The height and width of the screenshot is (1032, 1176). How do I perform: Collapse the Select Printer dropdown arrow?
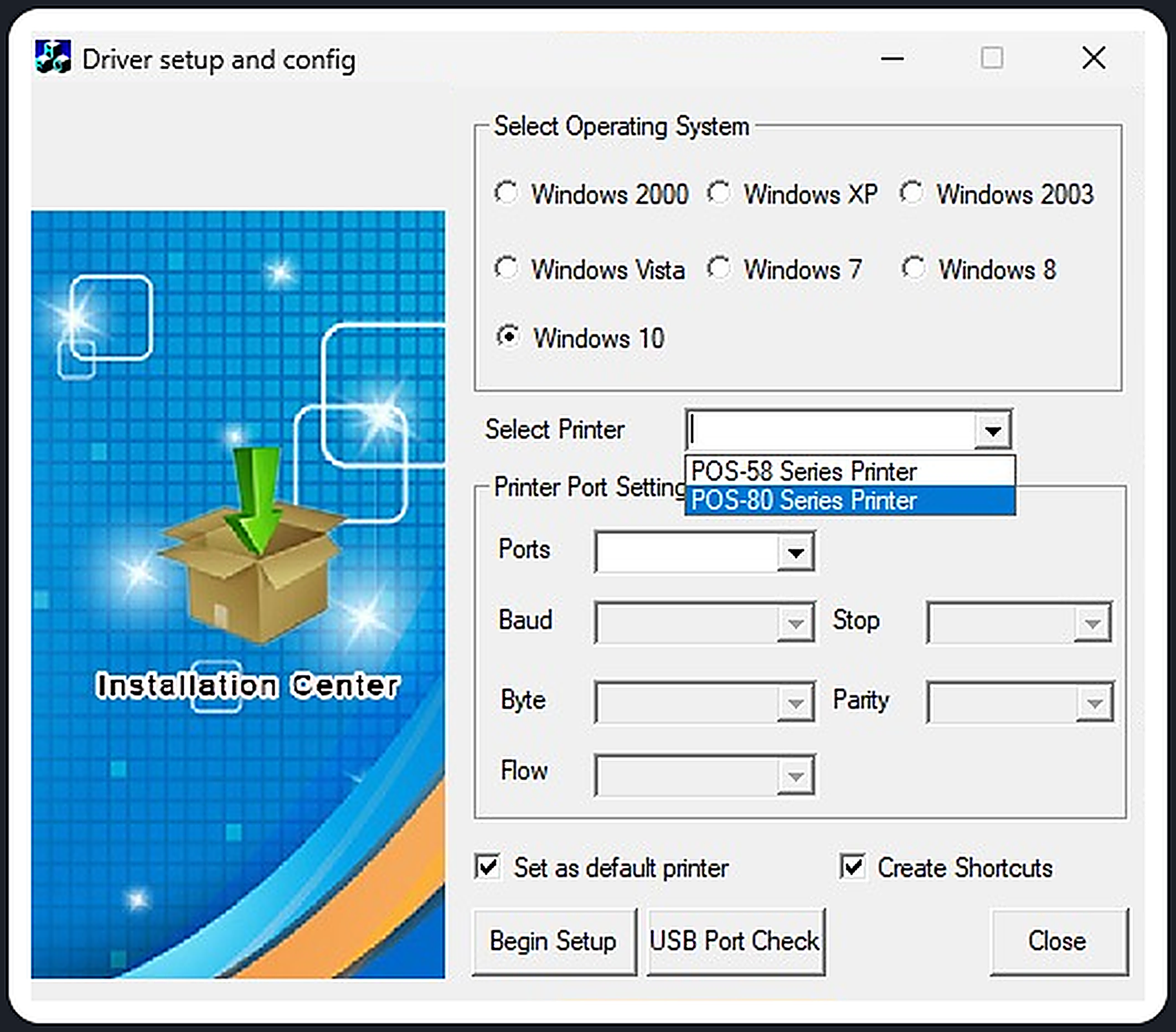(x=993, y=430)
